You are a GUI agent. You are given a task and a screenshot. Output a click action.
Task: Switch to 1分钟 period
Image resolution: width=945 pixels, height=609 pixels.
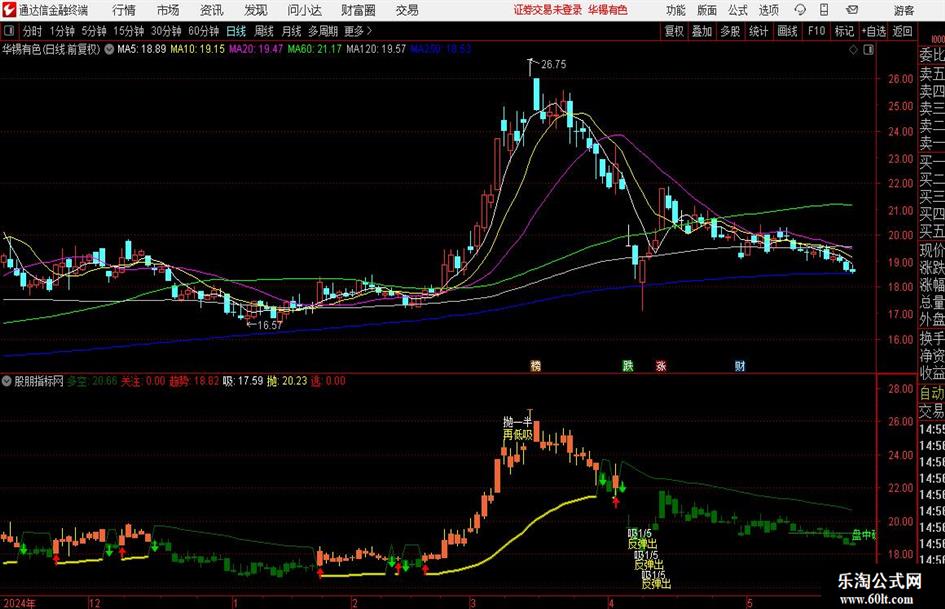[62, 31]
